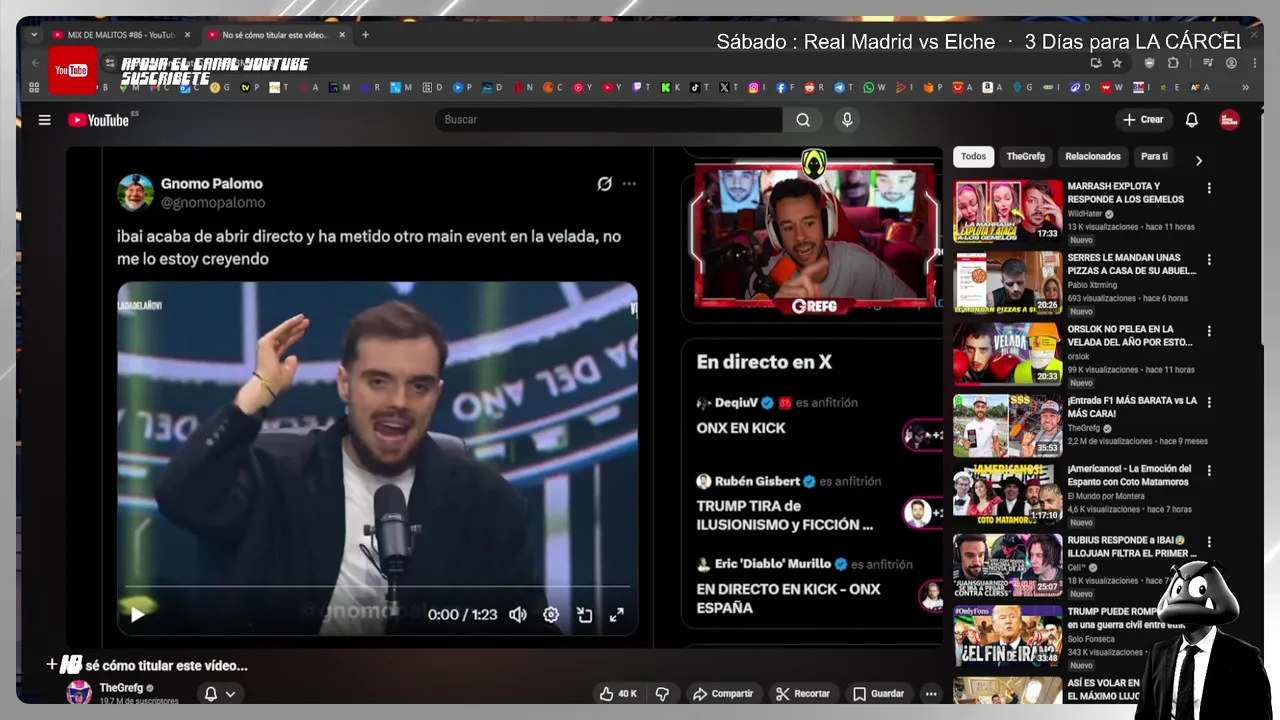This screenshot has height=720, width=1280.
Task: Go to the YouTube home logo next to hamburger
Action: pyautogui.click(x=99, y=120)
